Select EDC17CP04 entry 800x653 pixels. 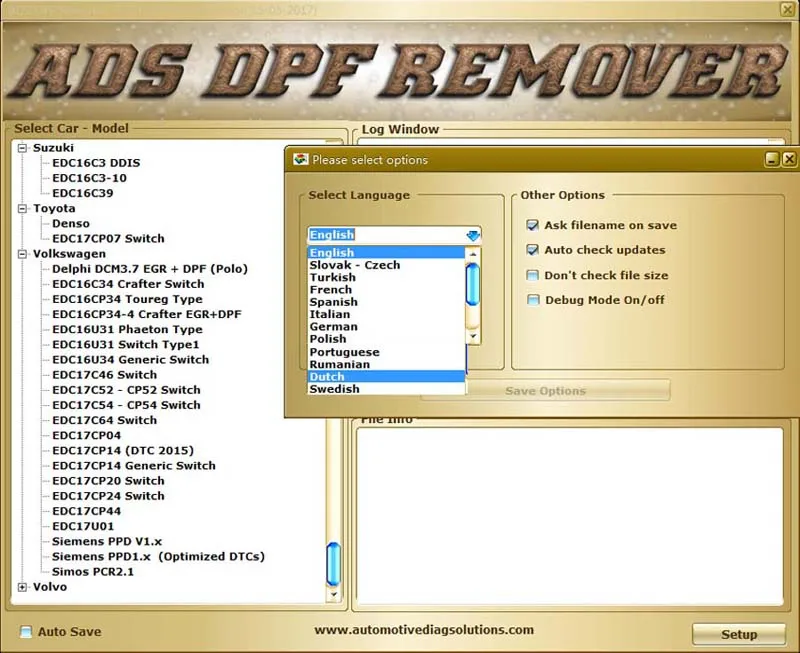86,436
